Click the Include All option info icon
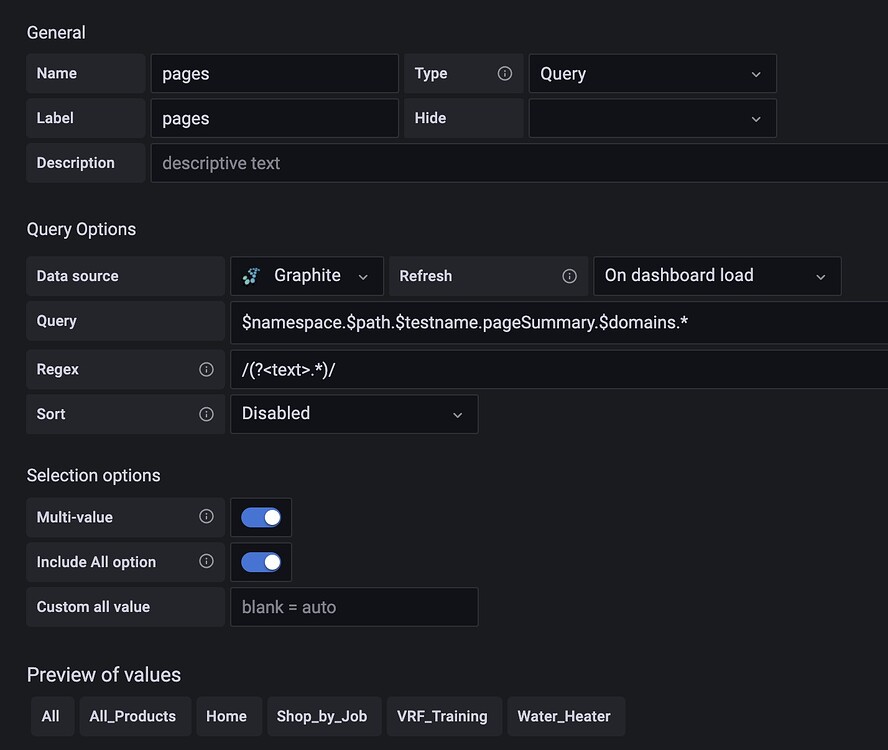 [207, 562]
